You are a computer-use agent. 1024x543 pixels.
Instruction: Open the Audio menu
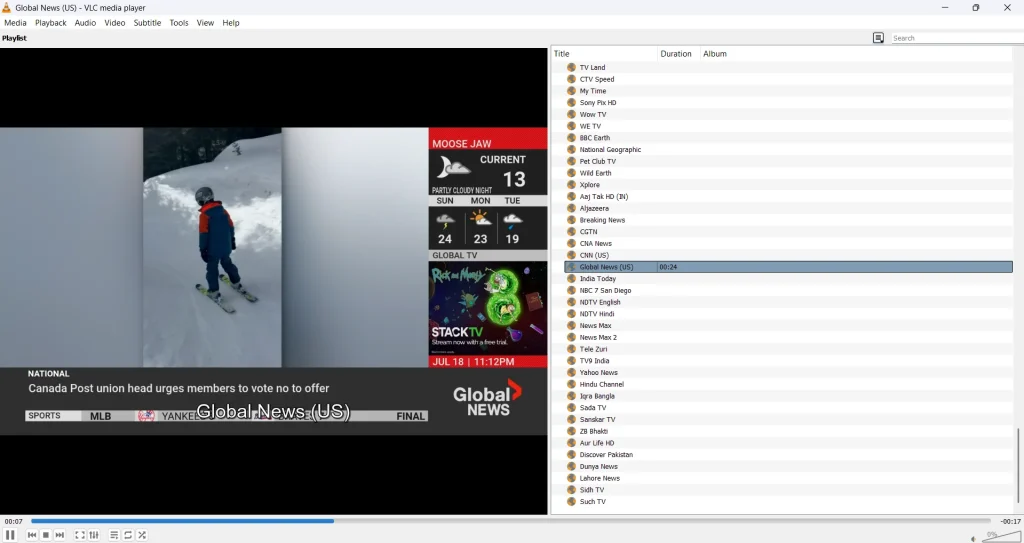pos(85,22)
